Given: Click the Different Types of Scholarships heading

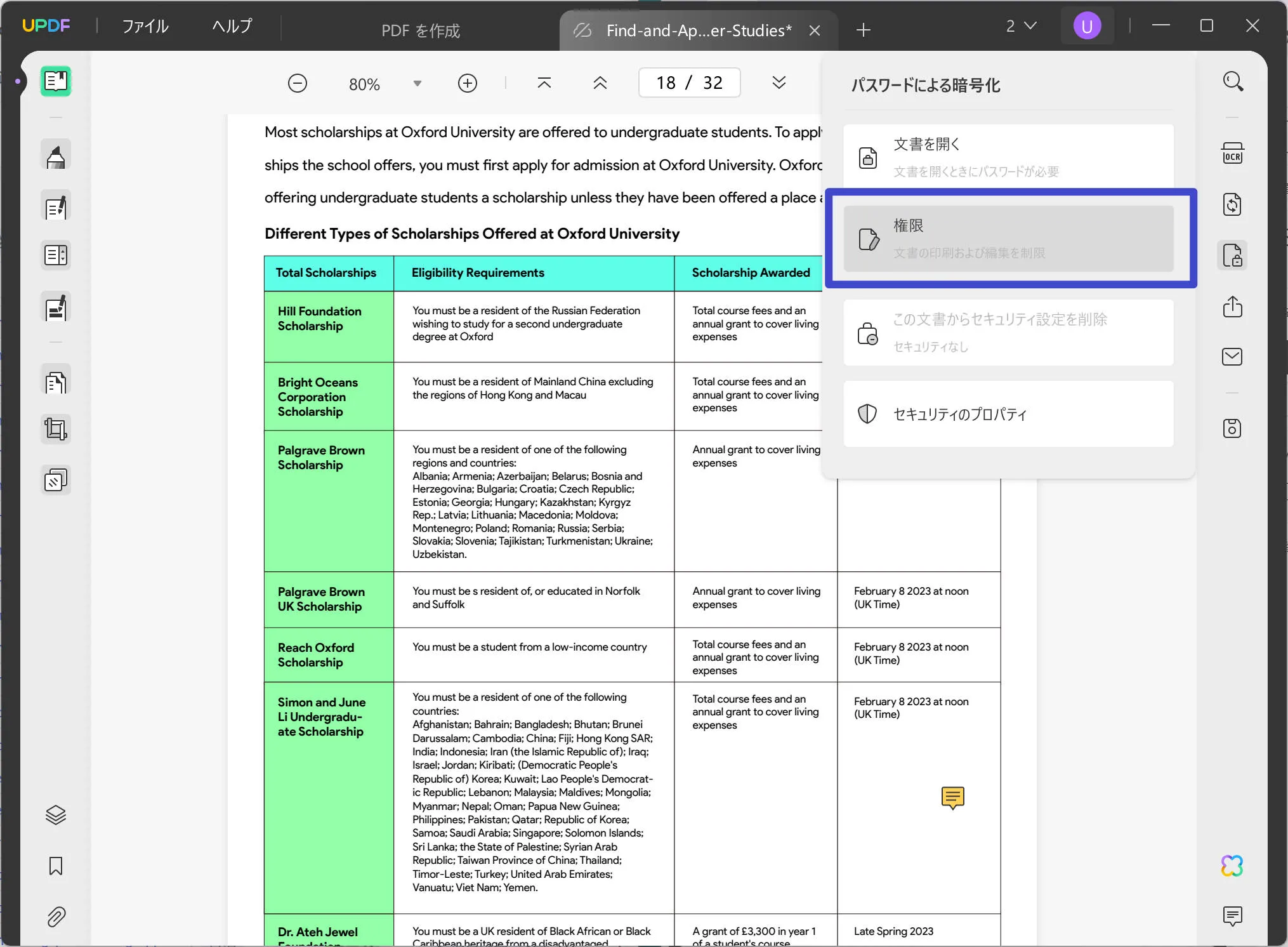Looking at the screenshot, I should tap(472, 234).
